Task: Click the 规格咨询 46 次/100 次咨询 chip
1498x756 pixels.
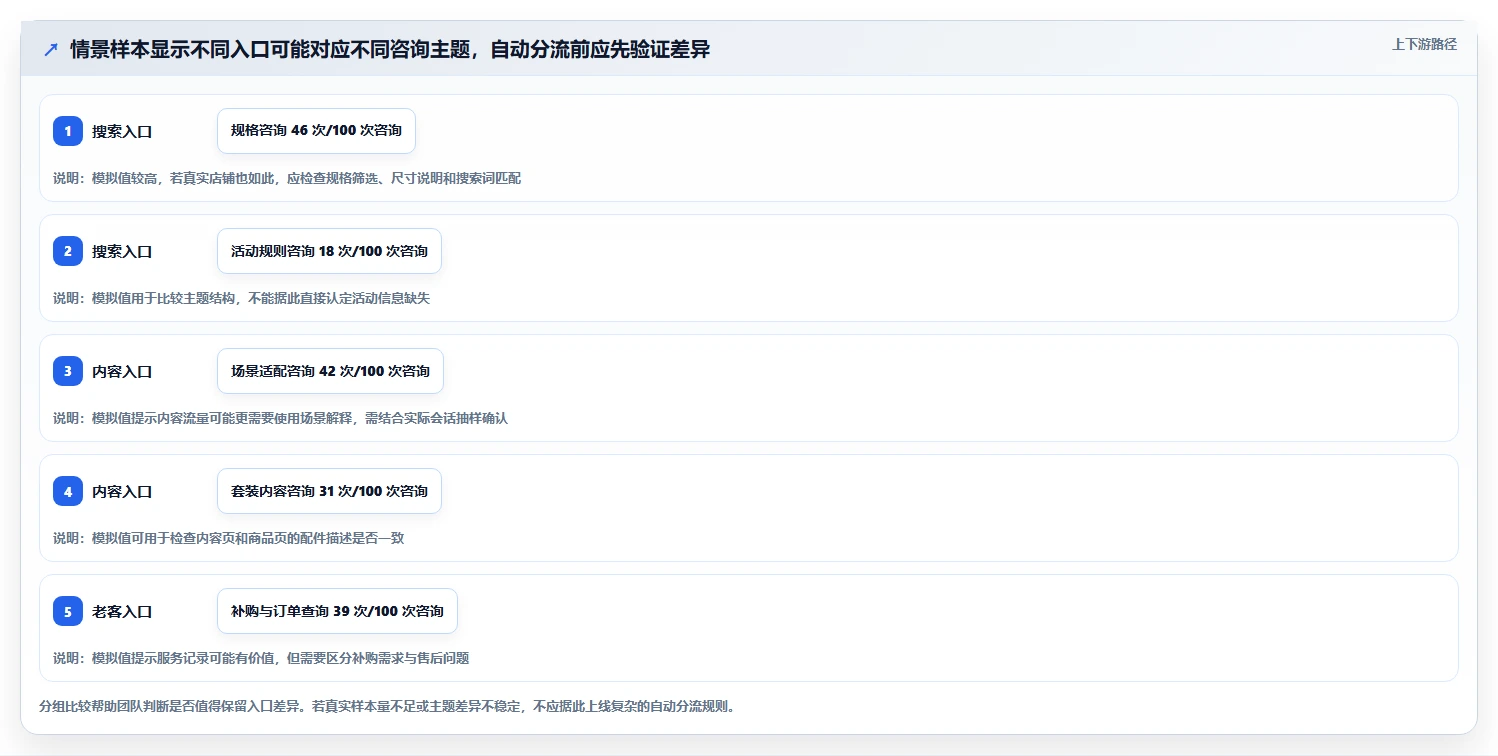Action: tap(316, 131)
